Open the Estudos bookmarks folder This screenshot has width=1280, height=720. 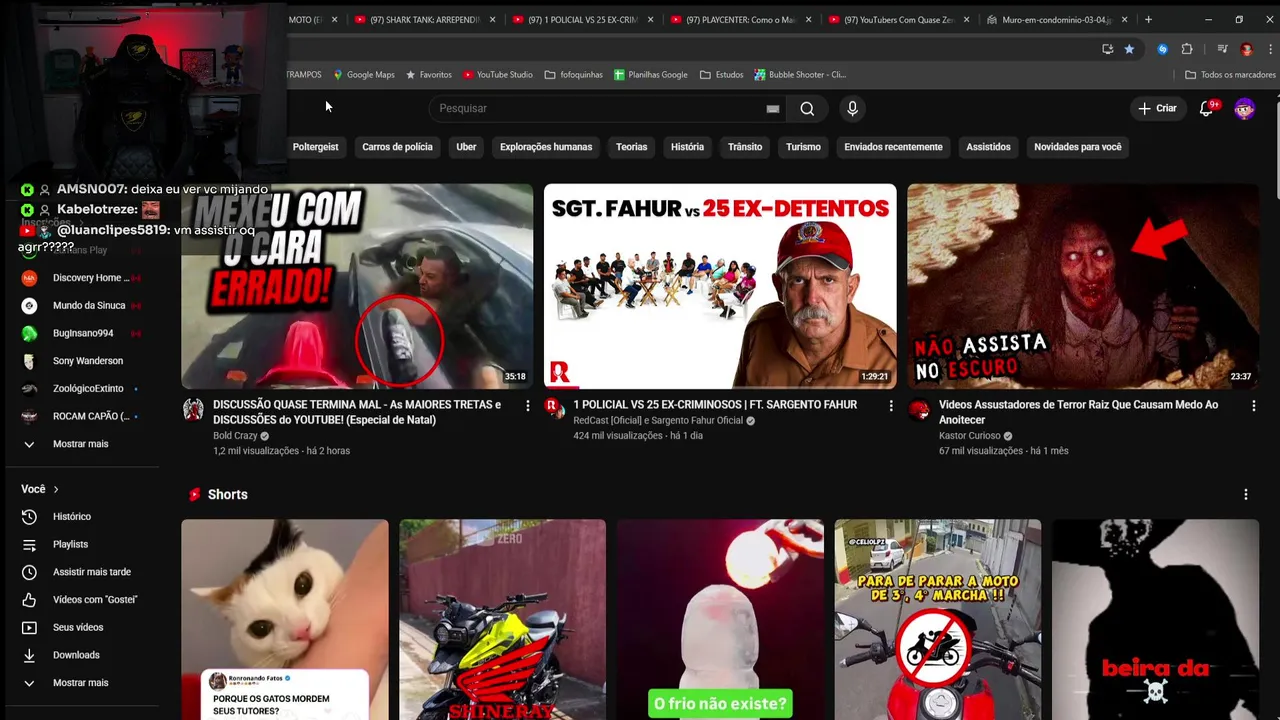point(722,75)
